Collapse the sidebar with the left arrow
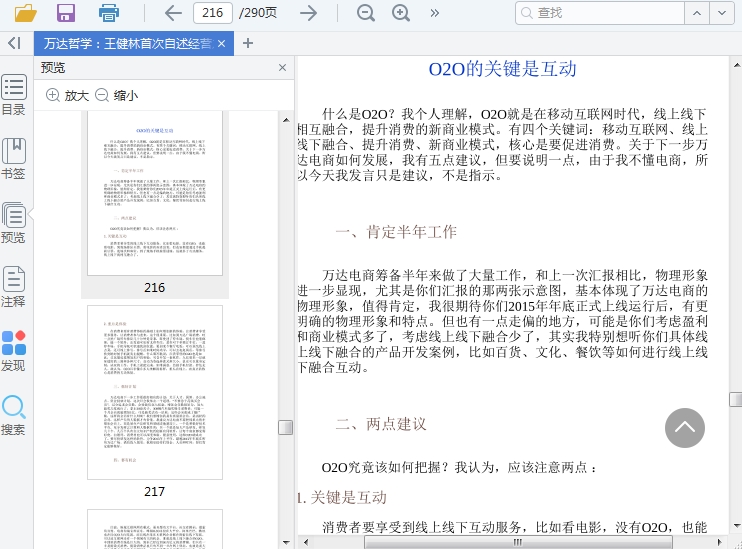This screenshot has height=549, width=742. (x=14, y=43)
